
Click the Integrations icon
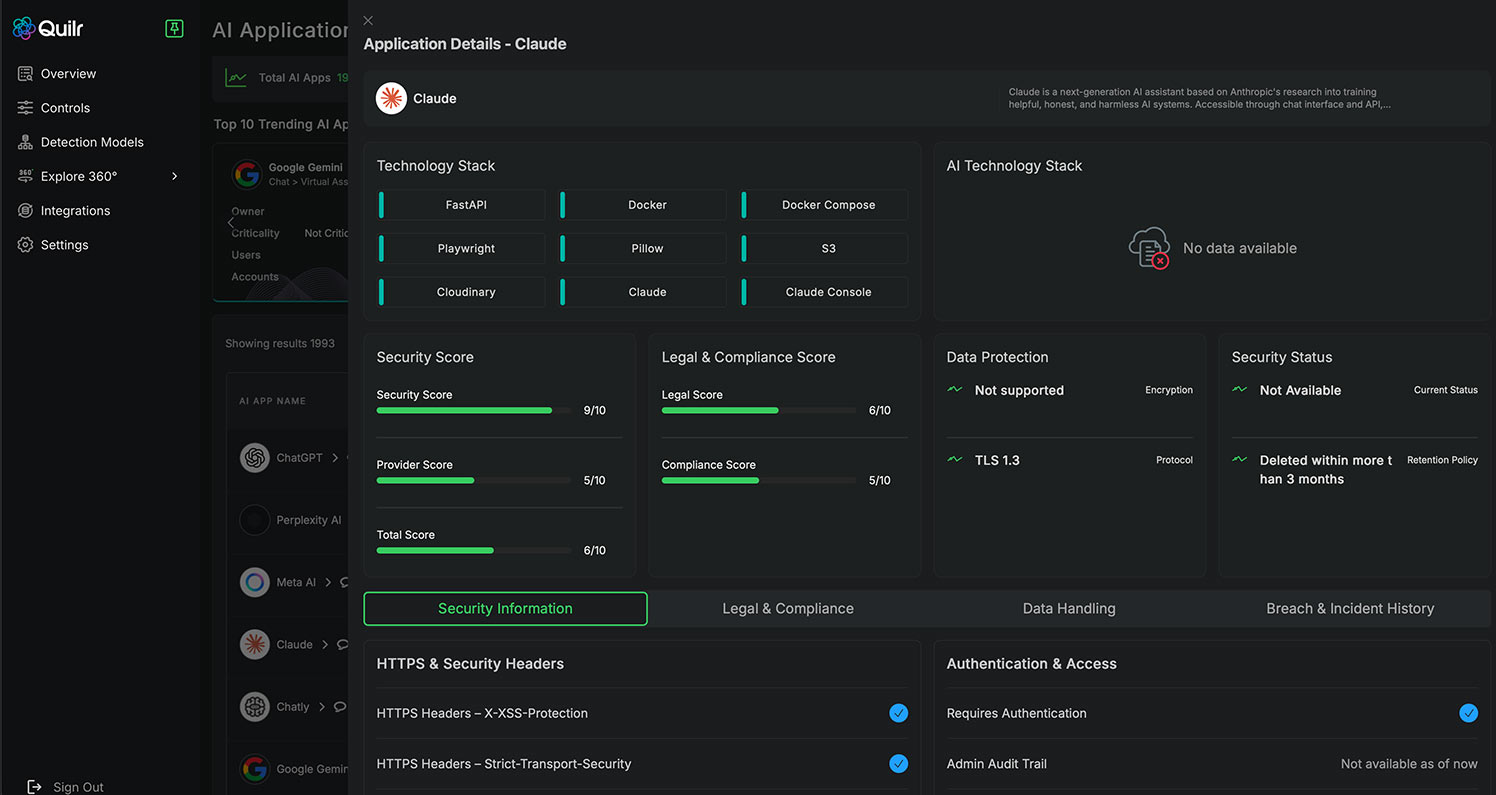(x=25, y=211)
